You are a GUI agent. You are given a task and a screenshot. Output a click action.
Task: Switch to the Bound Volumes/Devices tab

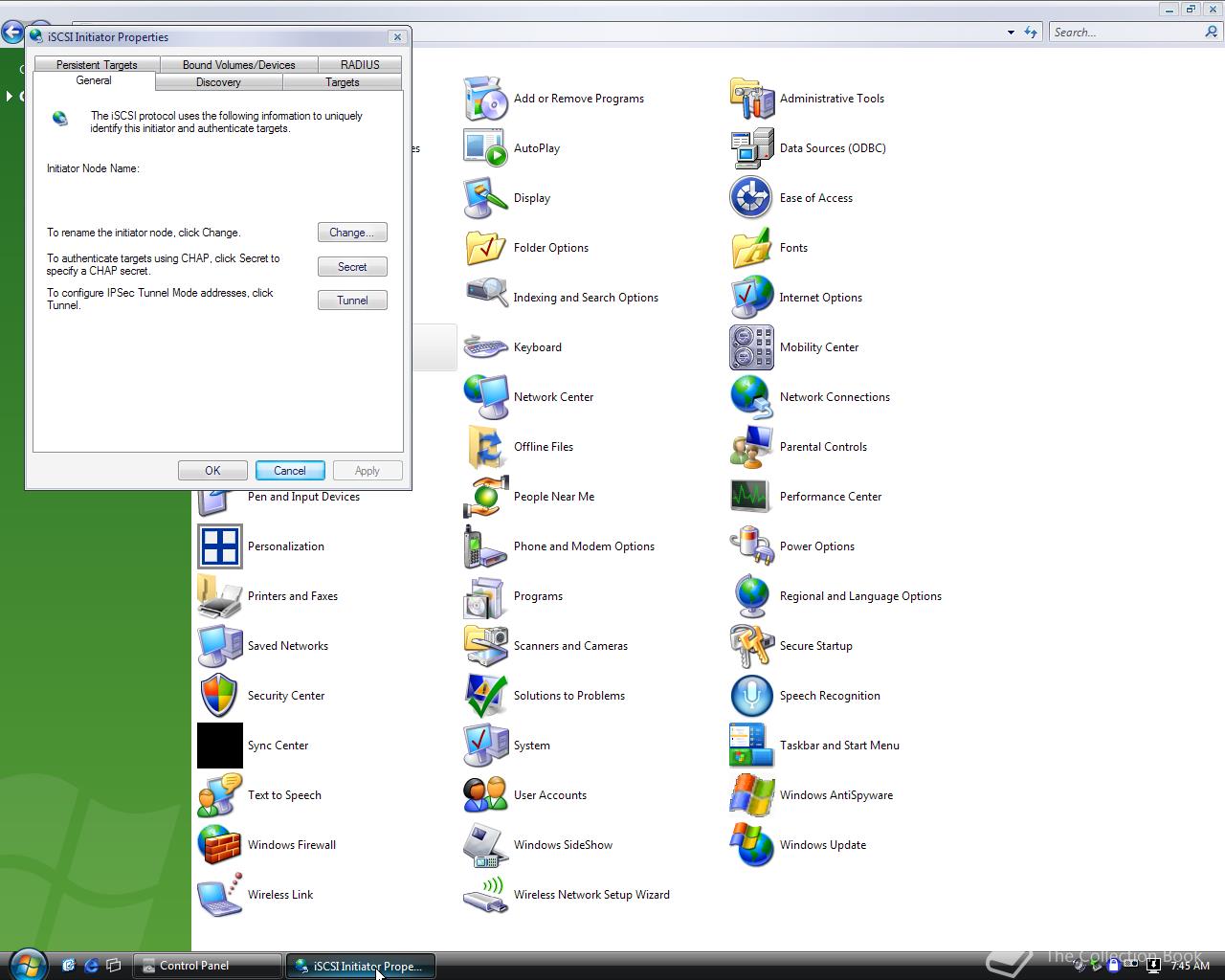pyautogui.click(x=238, y=65)
